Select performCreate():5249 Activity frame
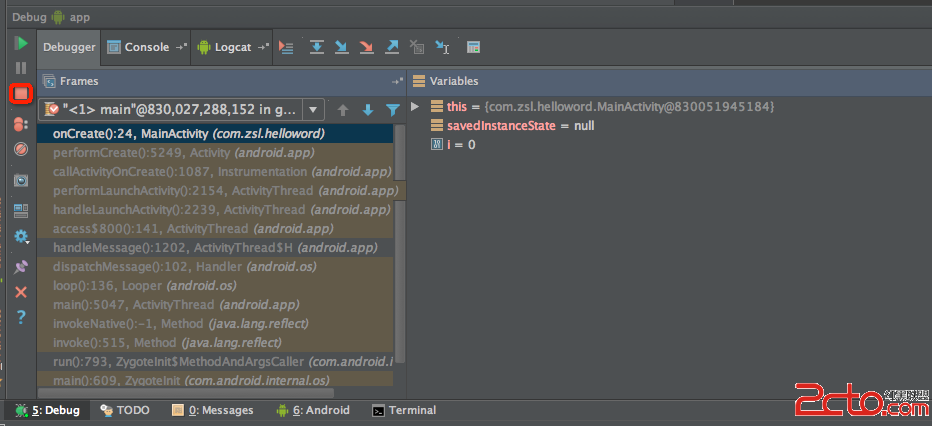Image resolution: width=932 pixels, height=426 pixels. coord(215,153)
